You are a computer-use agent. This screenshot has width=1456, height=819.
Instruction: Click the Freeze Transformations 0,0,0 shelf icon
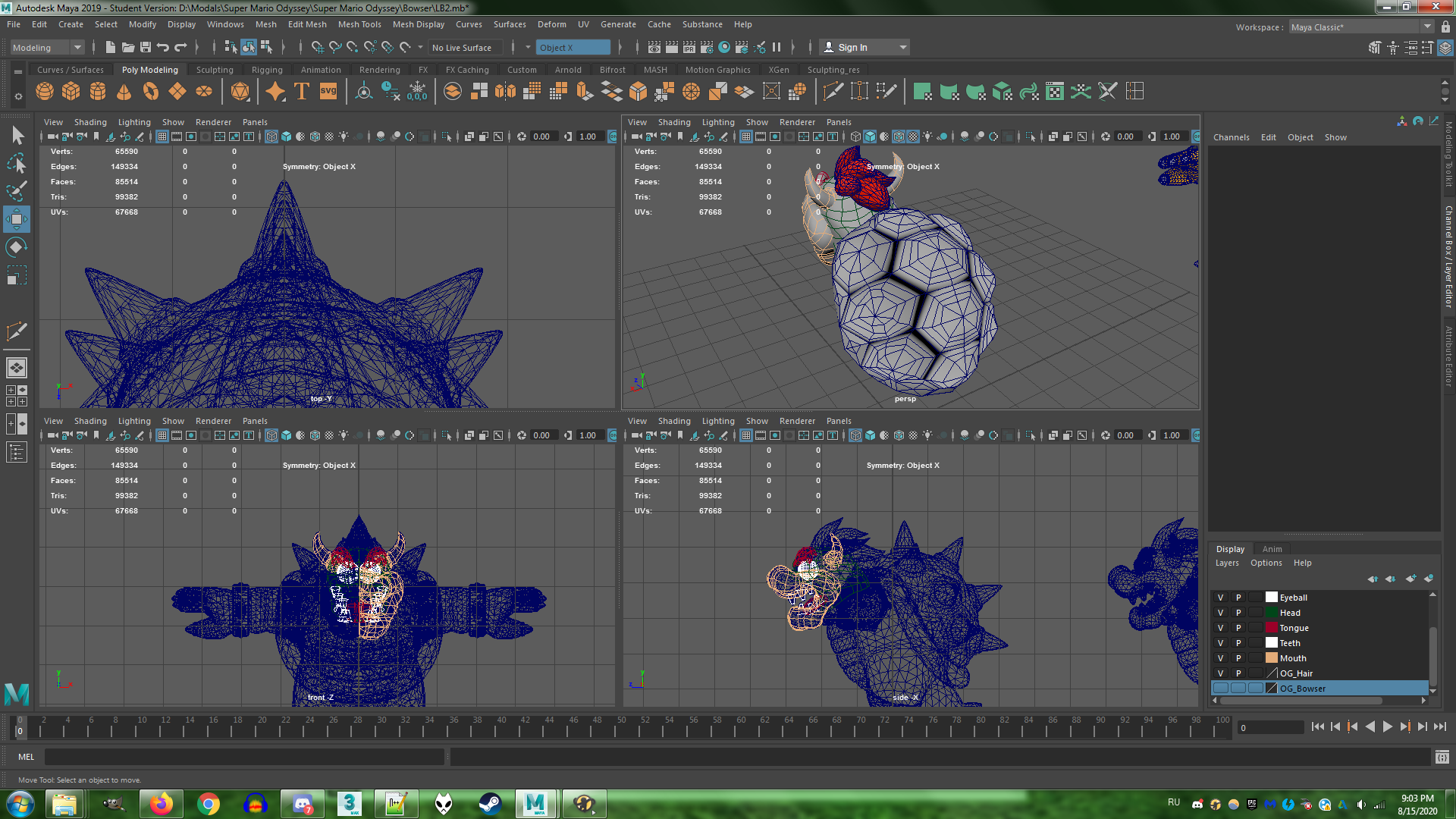[x=417, y=92]
